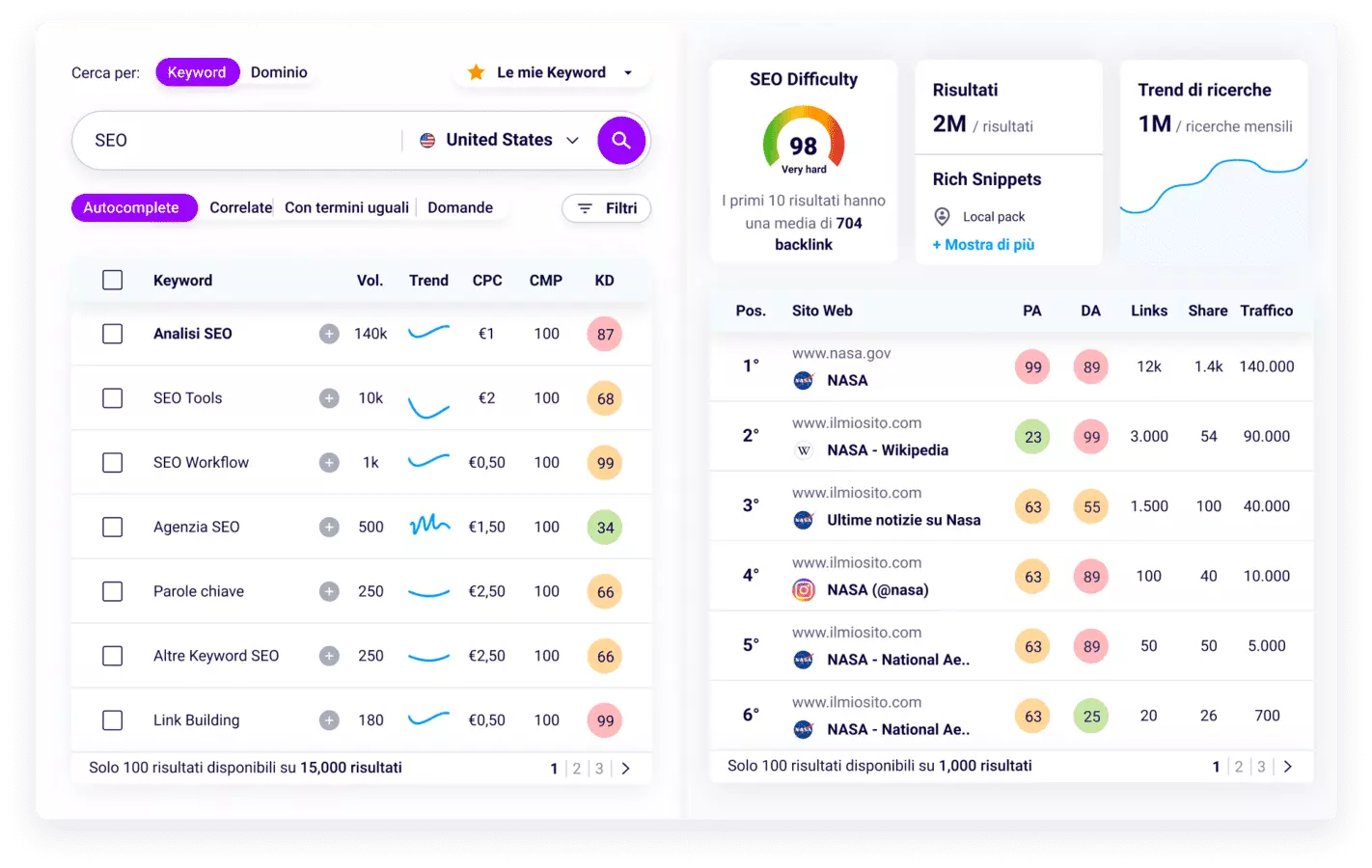Viewport: 1372px width, 868px height.
Task: Click the 140.000 traffic value for NASA
Action: coord(1267,366)
